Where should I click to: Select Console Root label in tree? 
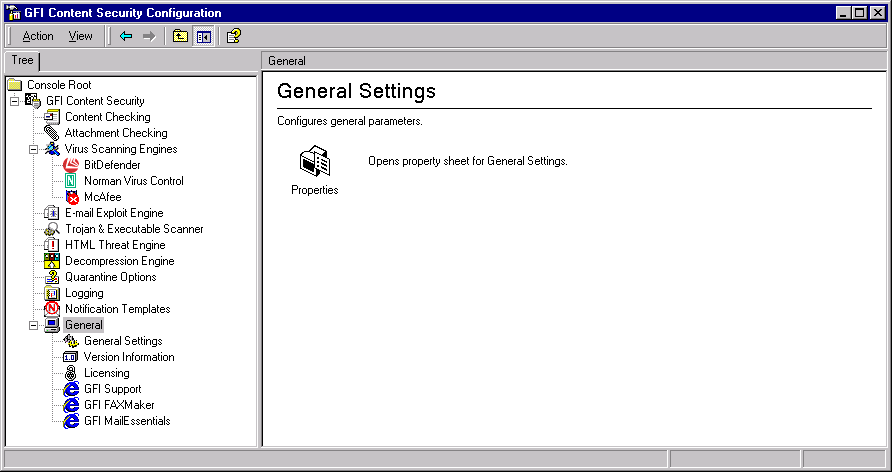[59, 85]
